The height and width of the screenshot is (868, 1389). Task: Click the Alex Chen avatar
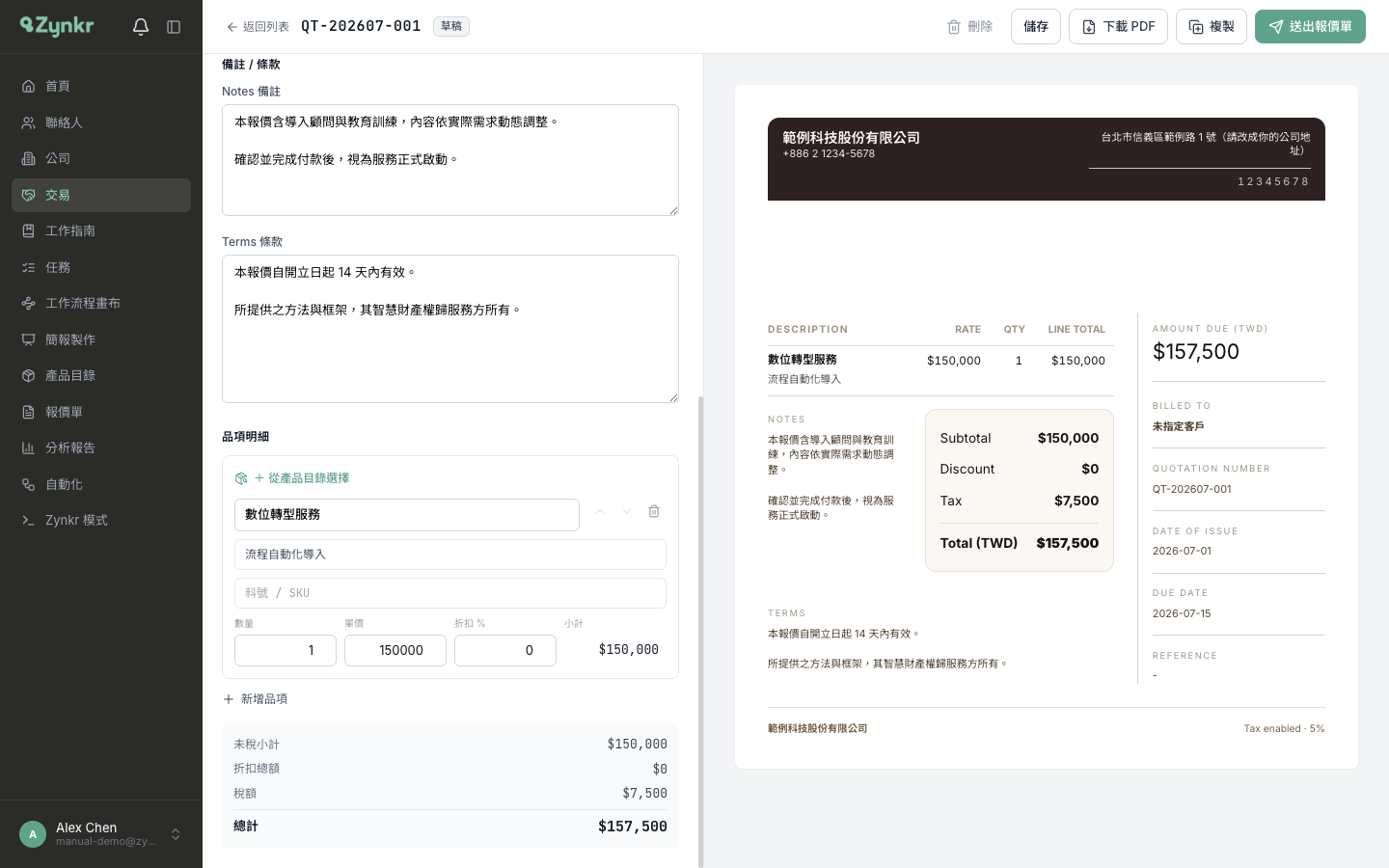pos(33,834)
